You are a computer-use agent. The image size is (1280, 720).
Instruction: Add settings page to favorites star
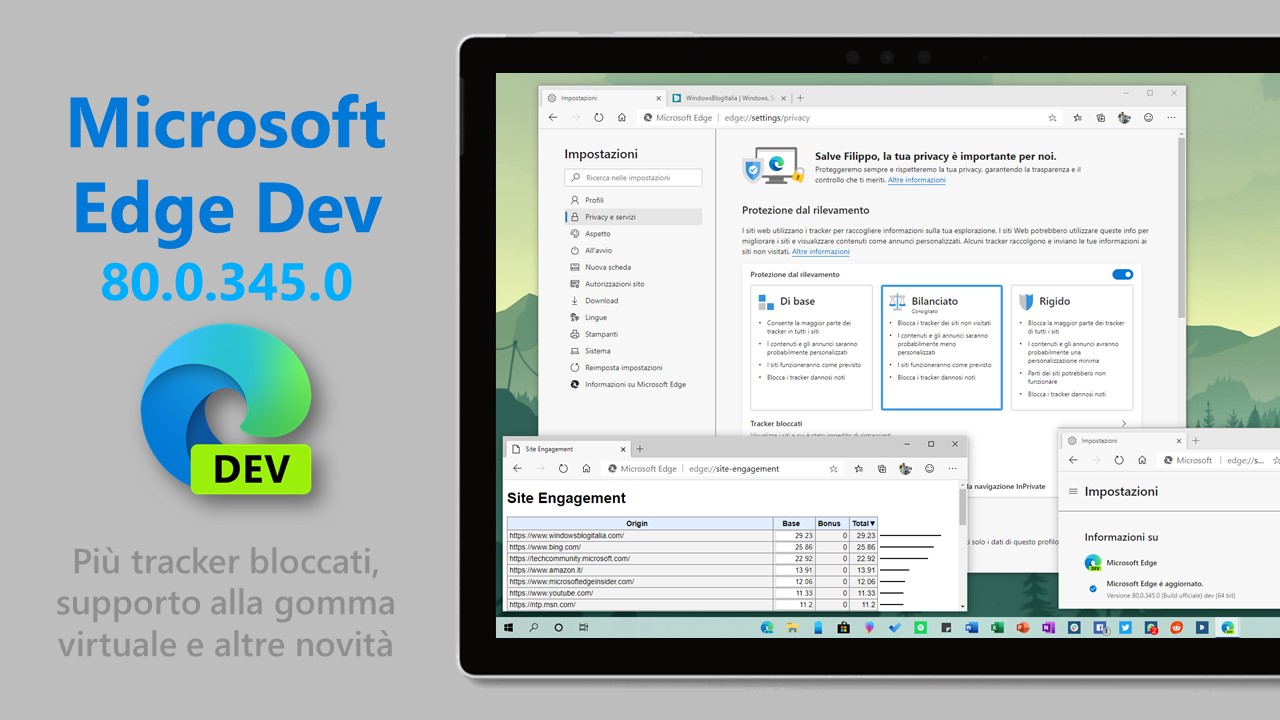click(1052, 117)
